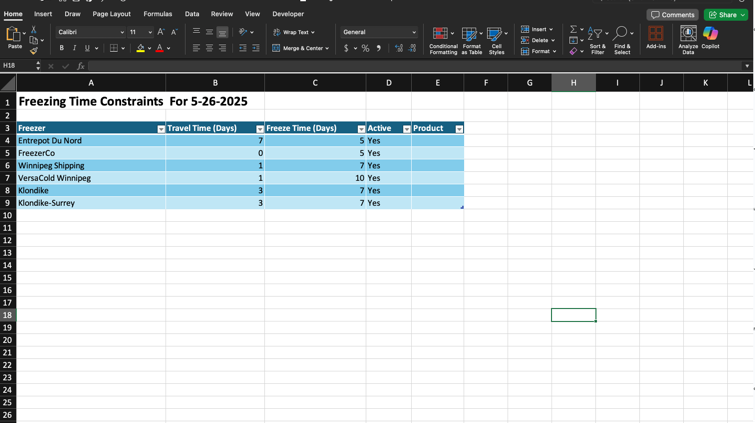Select the Winnipeg Shipping cell
Screen dimensions: 755x423
pos(90,166)
